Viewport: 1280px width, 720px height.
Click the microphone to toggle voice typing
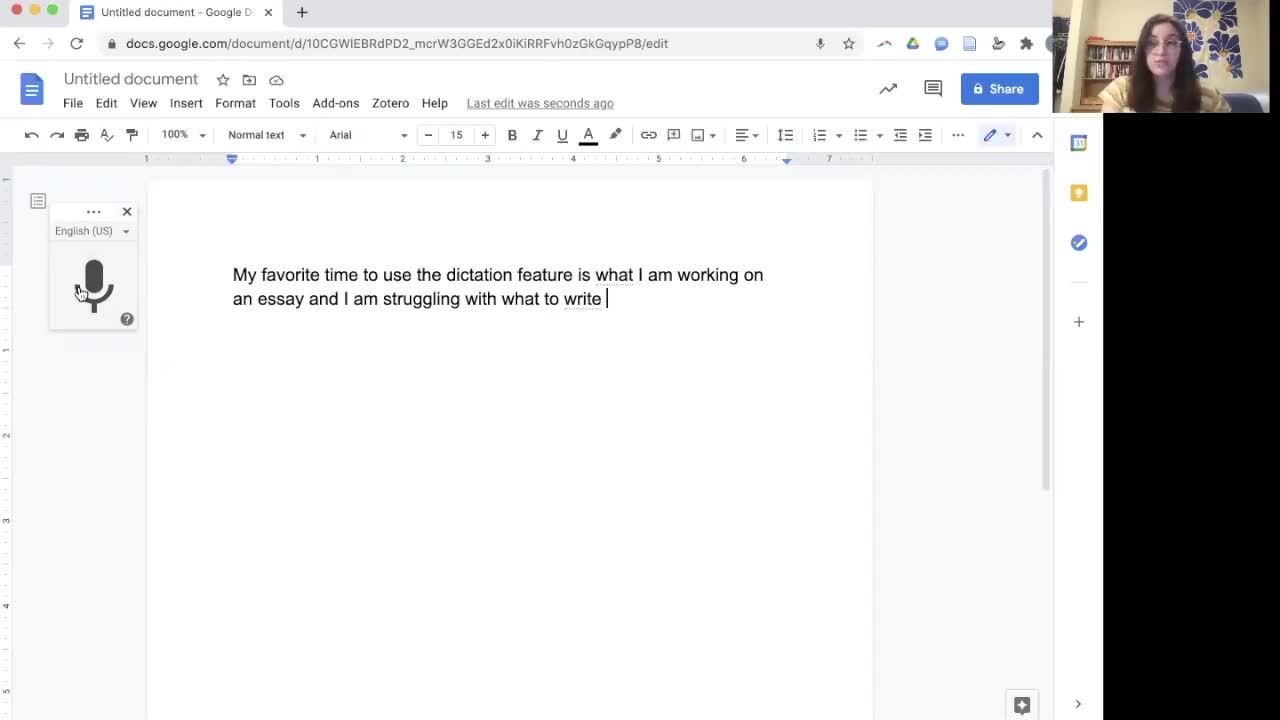tap(93, 284)
